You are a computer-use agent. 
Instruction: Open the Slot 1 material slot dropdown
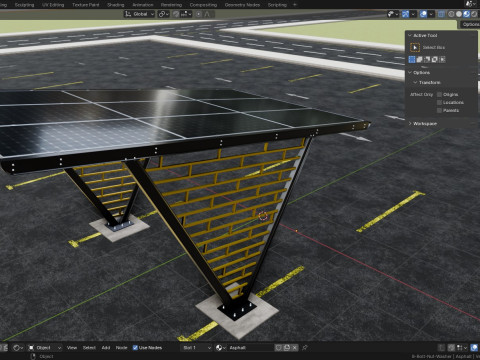pyautogui.click(x=197, y=348)
